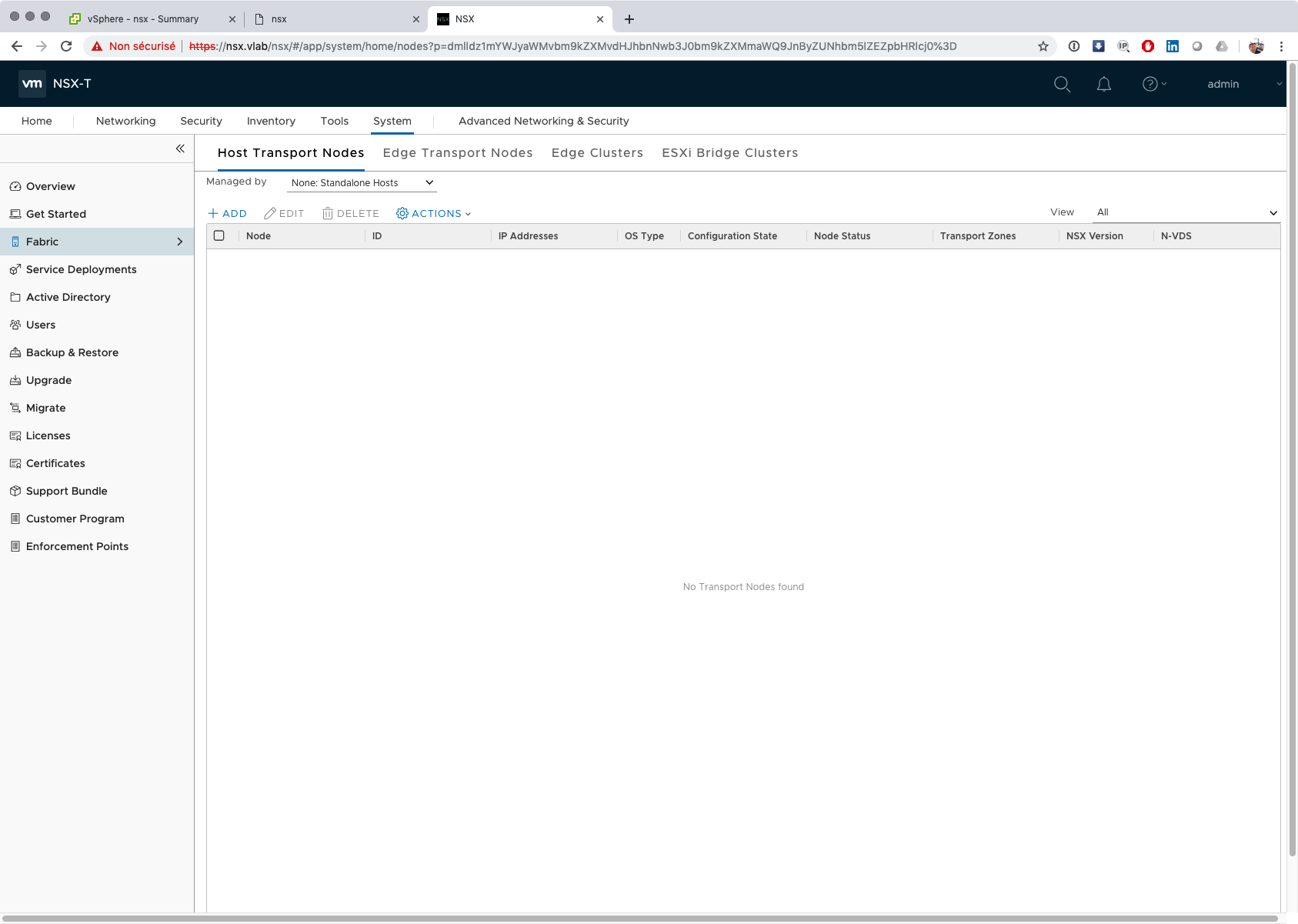Expand the View filter dropdown

(1186, 212)
